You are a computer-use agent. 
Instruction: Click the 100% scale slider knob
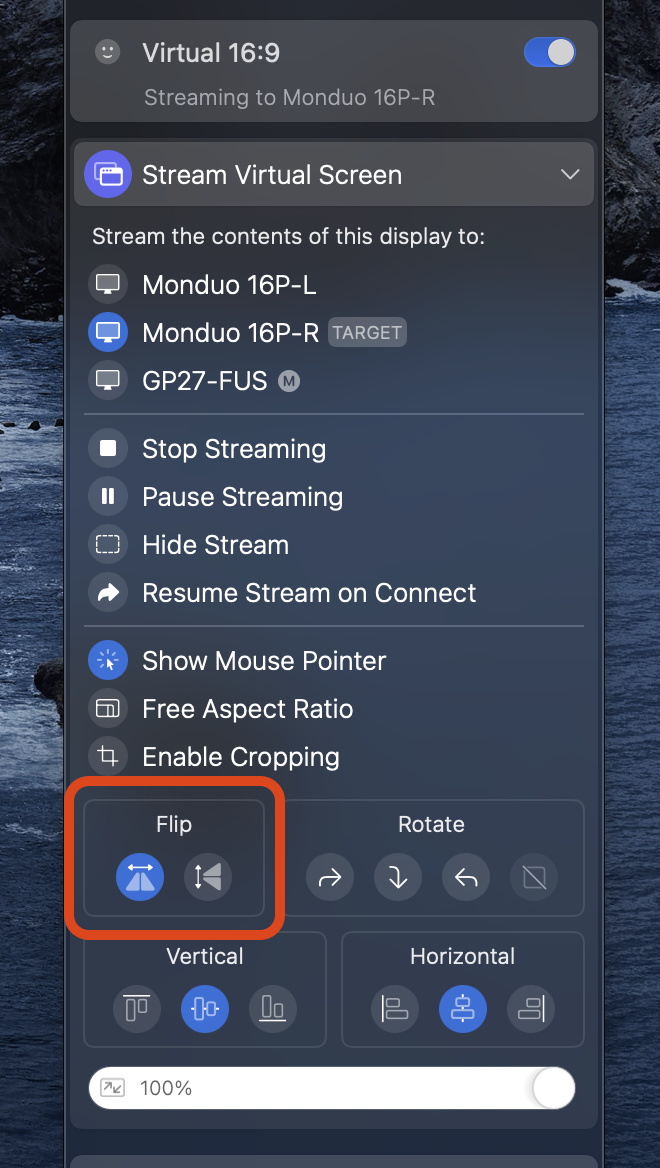[x=553, y=1088]
